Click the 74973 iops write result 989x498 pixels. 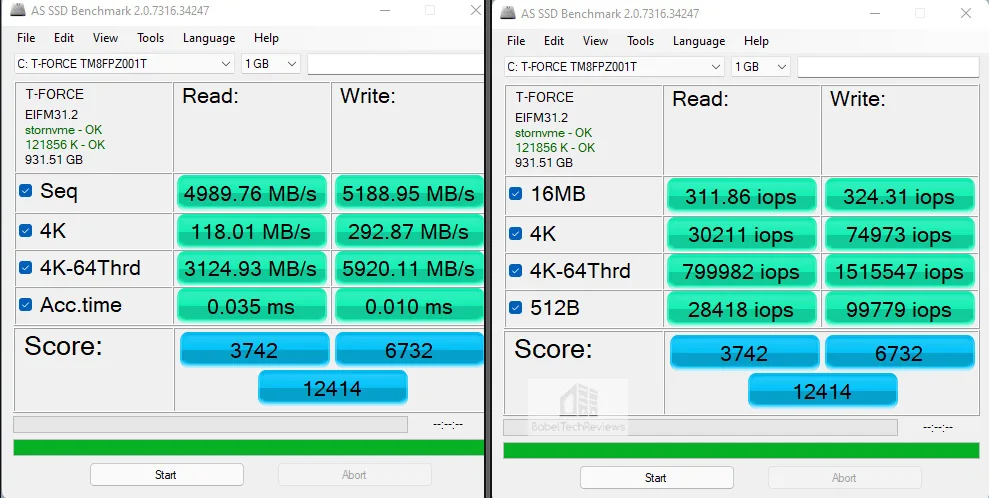pos(899,235)
